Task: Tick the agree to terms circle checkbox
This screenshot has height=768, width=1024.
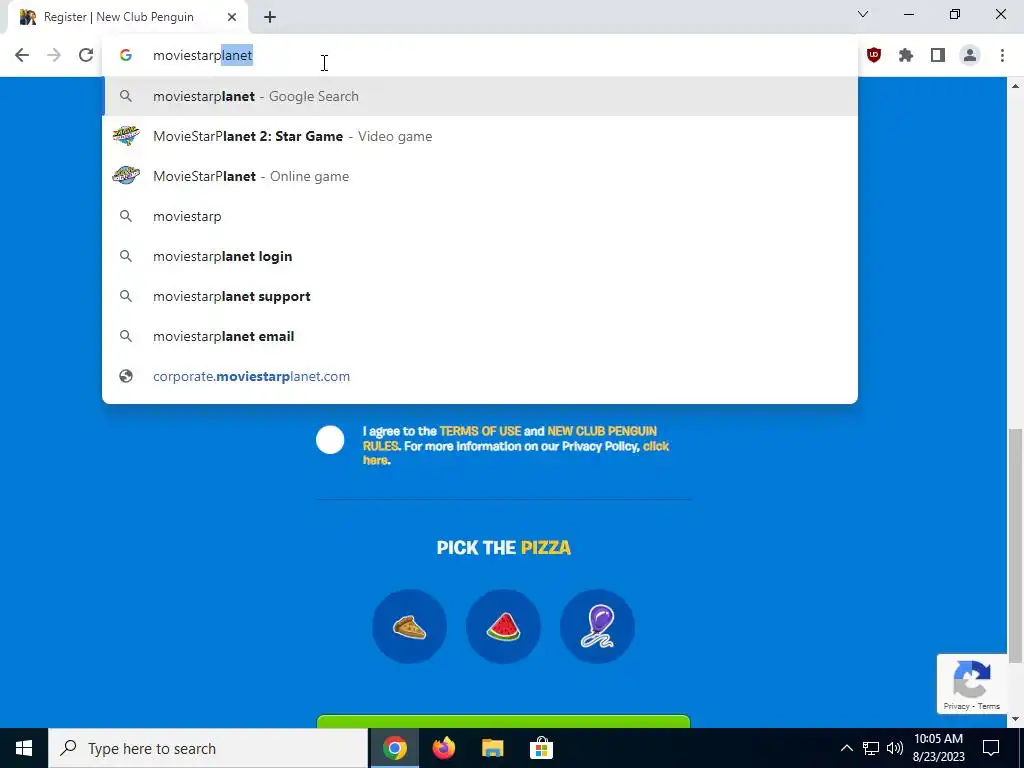Action: (330, 440)
